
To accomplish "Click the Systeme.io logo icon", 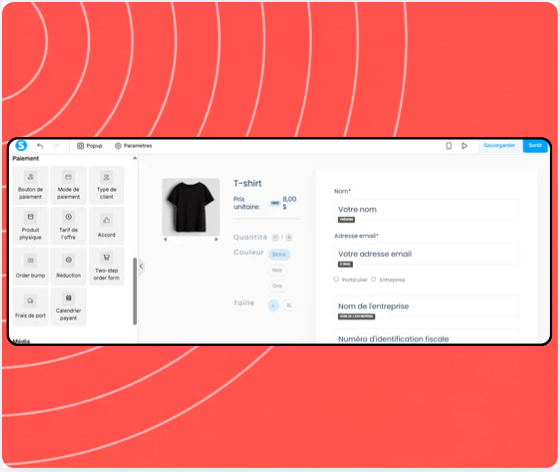I will tap(21, 145).
